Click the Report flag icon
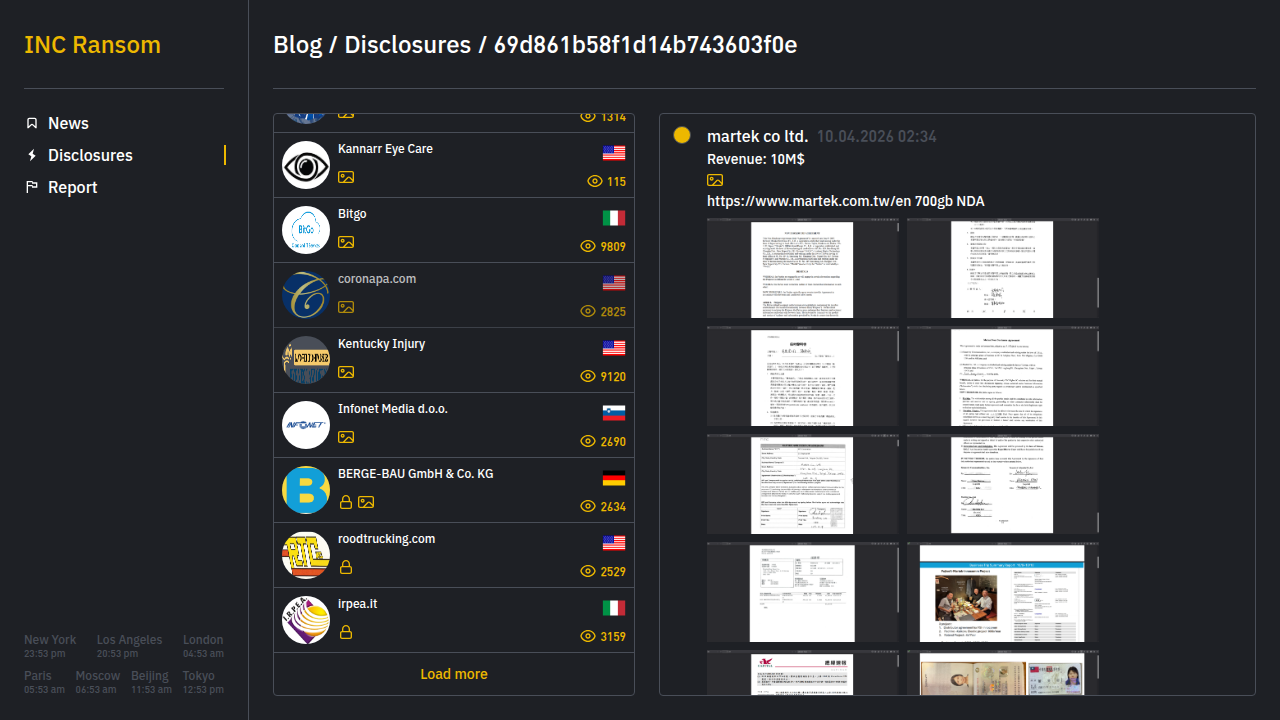 click(32, 187)
